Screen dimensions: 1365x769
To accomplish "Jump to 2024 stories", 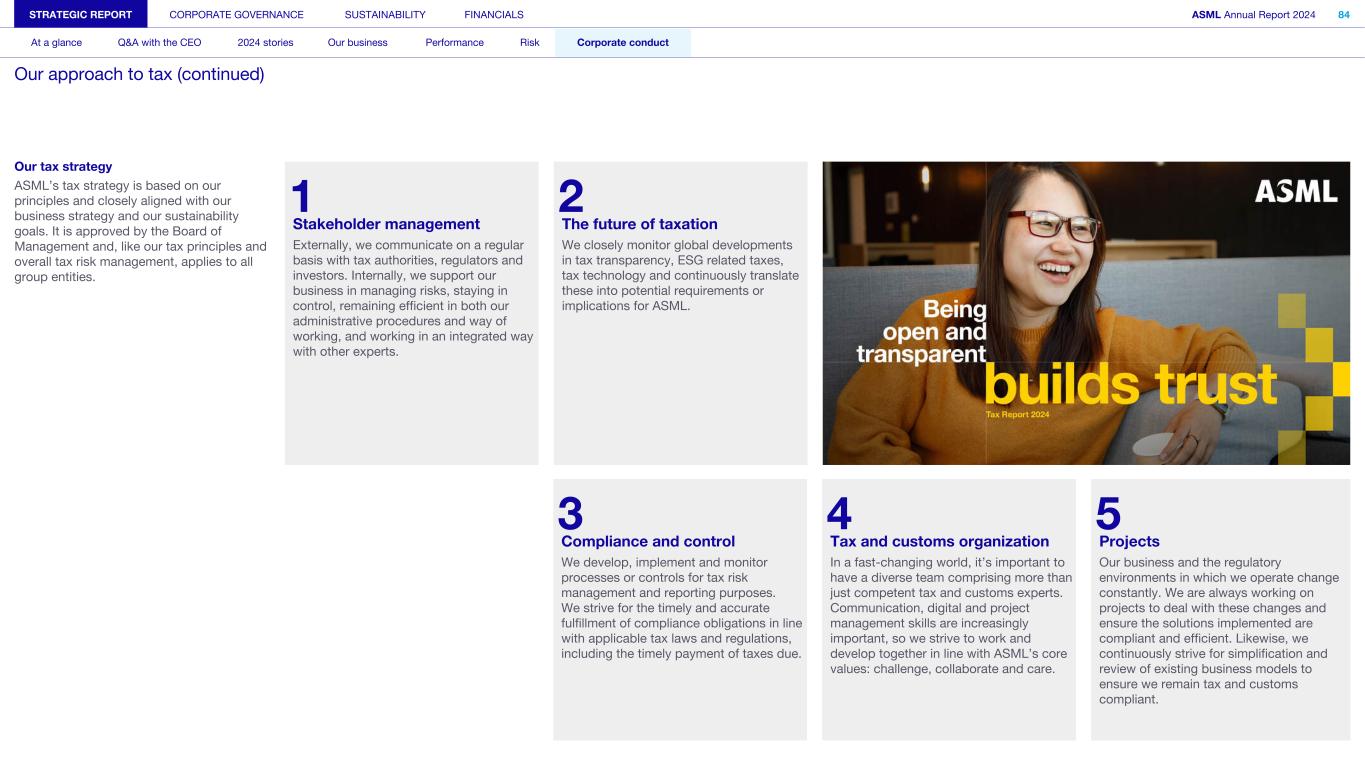I will [x=265, y=43].
